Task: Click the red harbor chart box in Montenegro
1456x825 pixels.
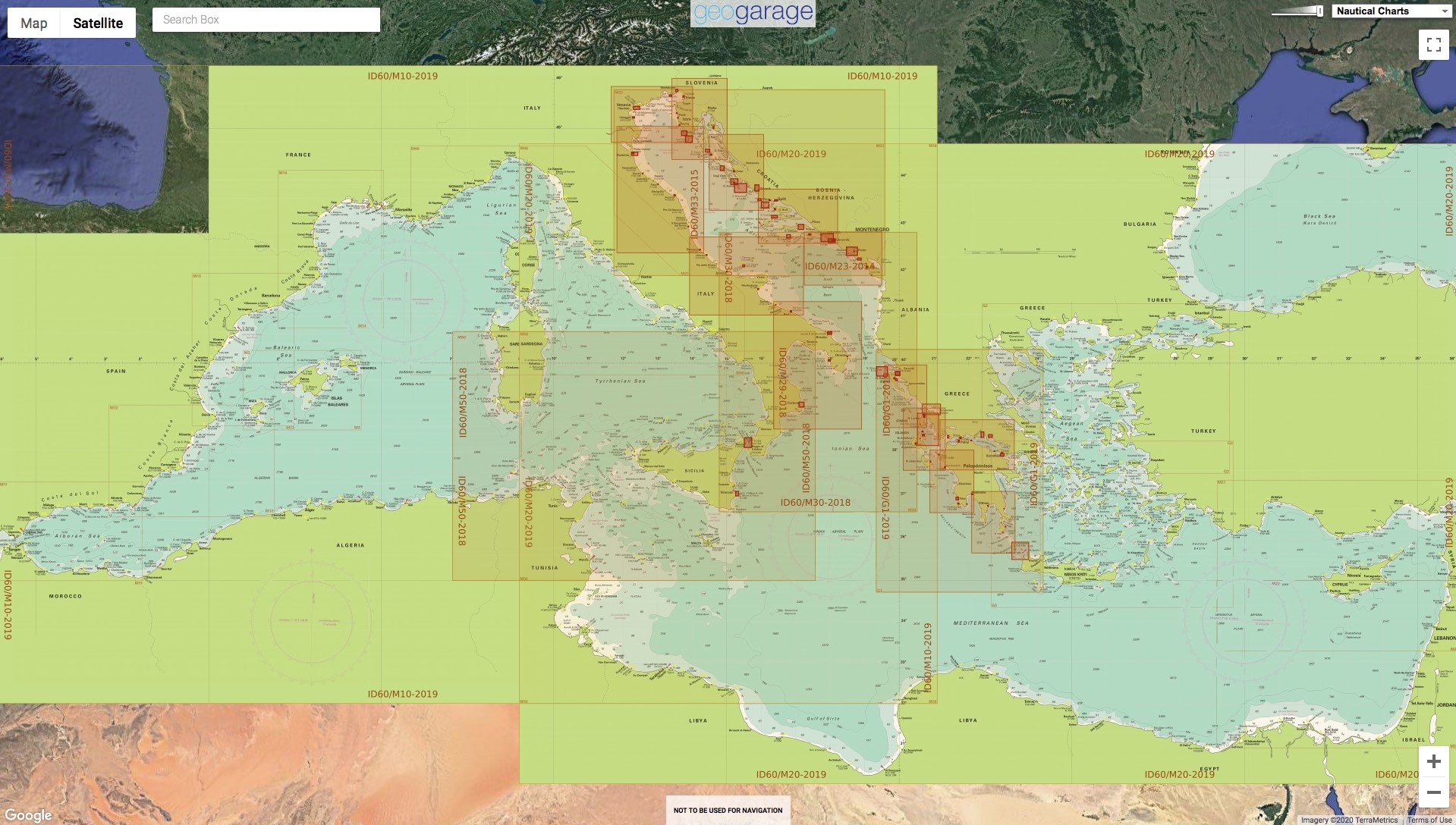Action: (851, 251)
